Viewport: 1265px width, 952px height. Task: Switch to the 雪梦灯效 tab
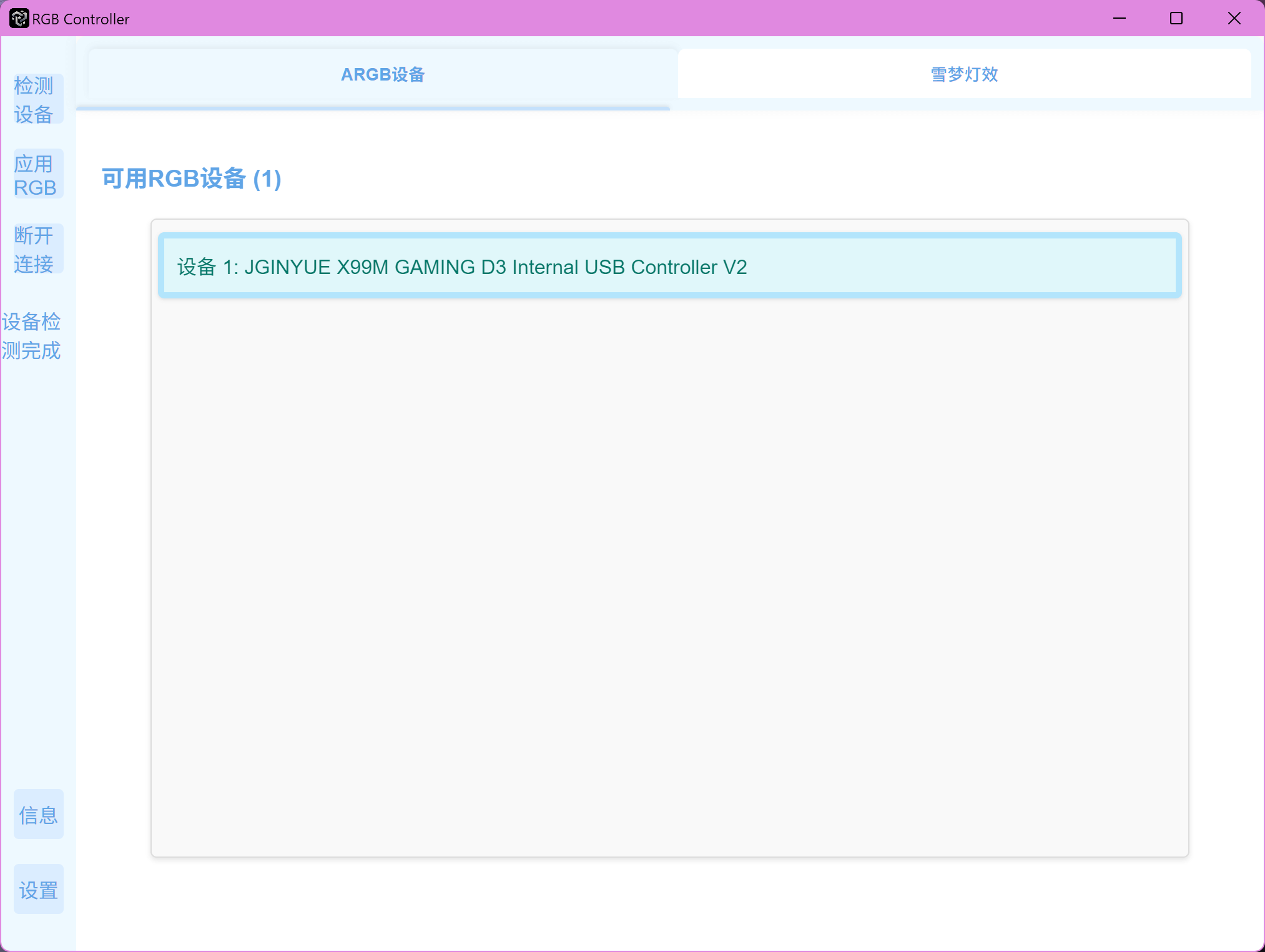[964, 74]
